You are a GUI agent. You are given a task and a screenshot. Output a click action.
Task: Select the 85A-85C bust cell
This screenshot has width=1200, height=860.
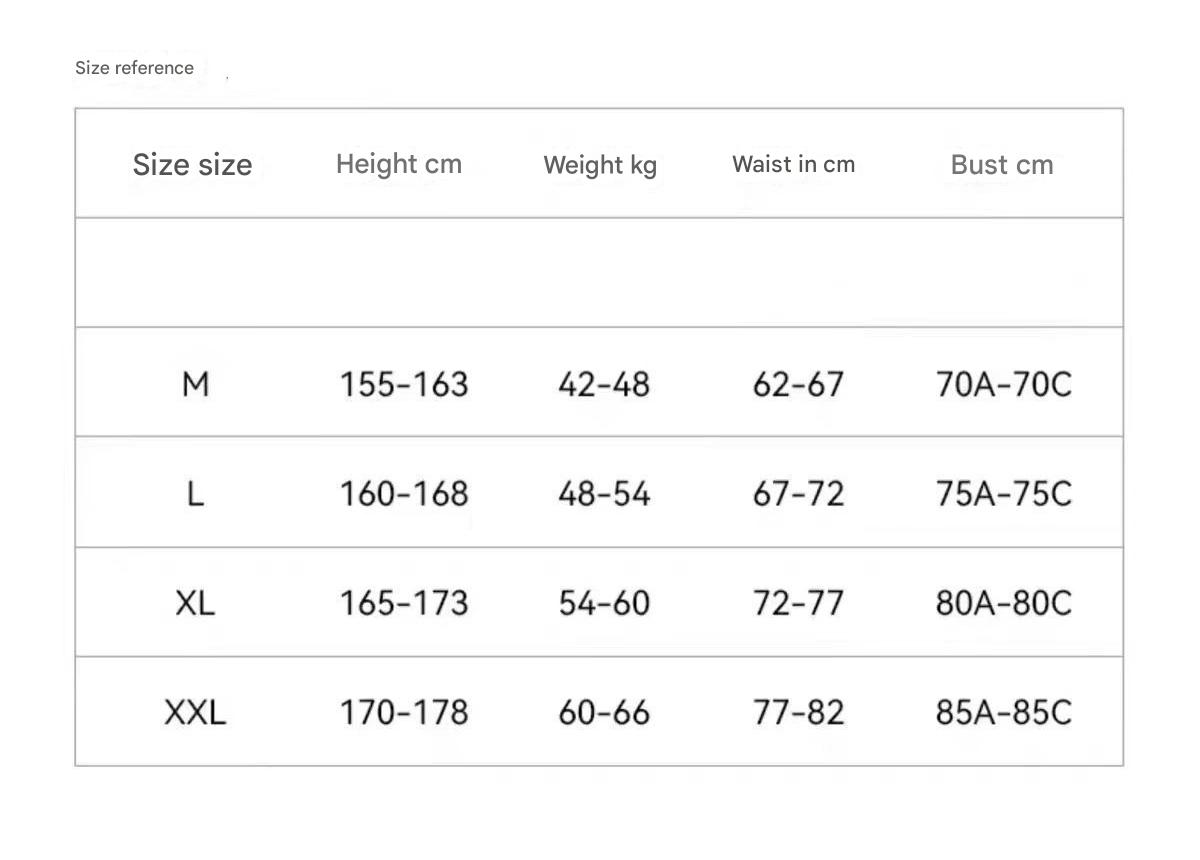(1003, 712)
